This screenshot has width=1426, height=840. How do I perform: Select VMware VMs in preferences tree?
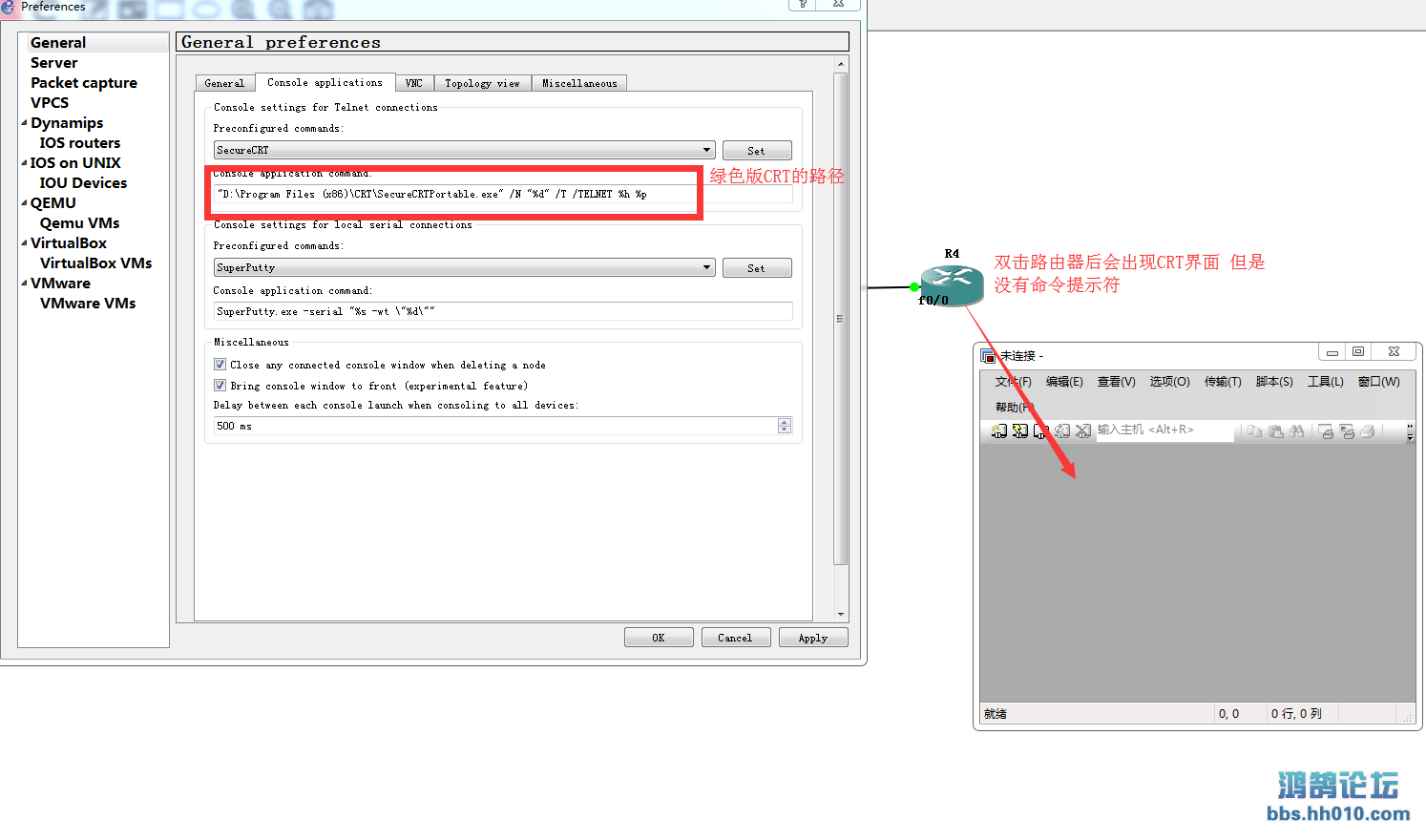[88, 303]
